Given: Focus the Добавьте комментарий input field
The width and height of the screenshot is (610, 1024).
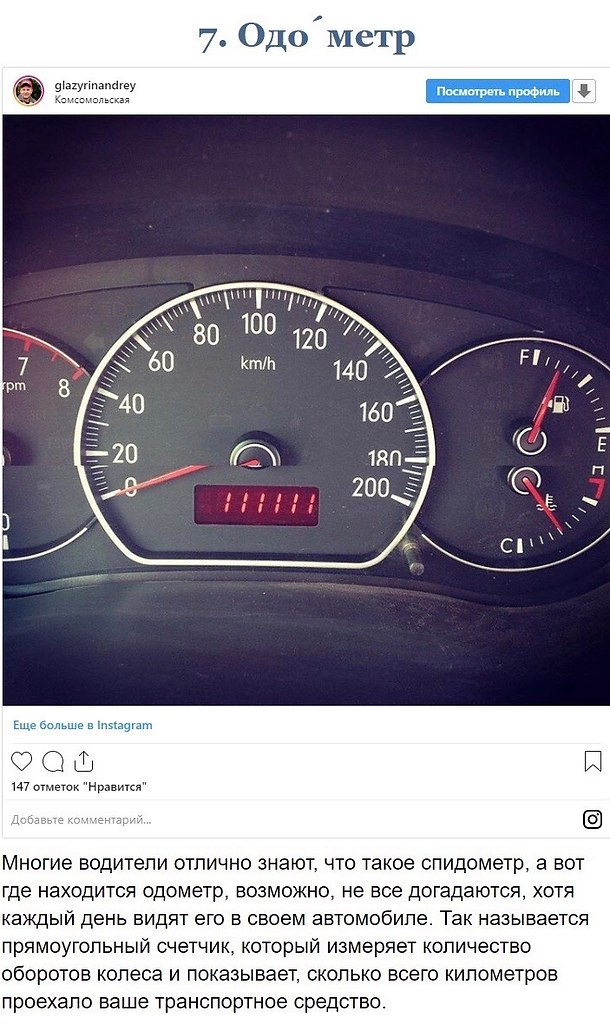Looking at the screenshot, I should [294, 820].
